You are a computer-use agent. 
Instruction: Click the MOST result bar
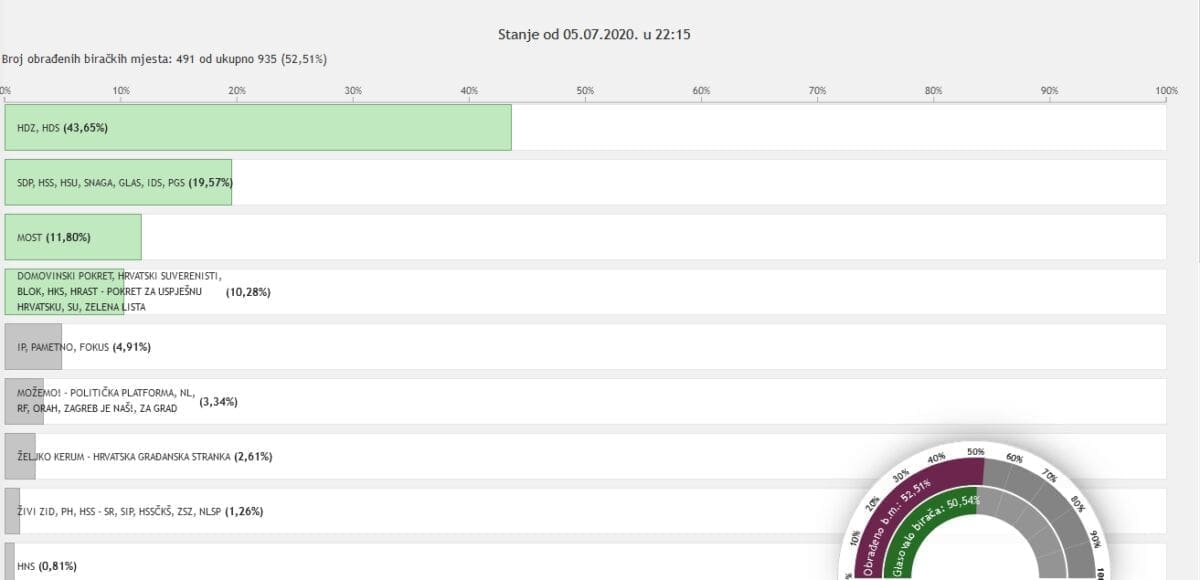point(73,237)
